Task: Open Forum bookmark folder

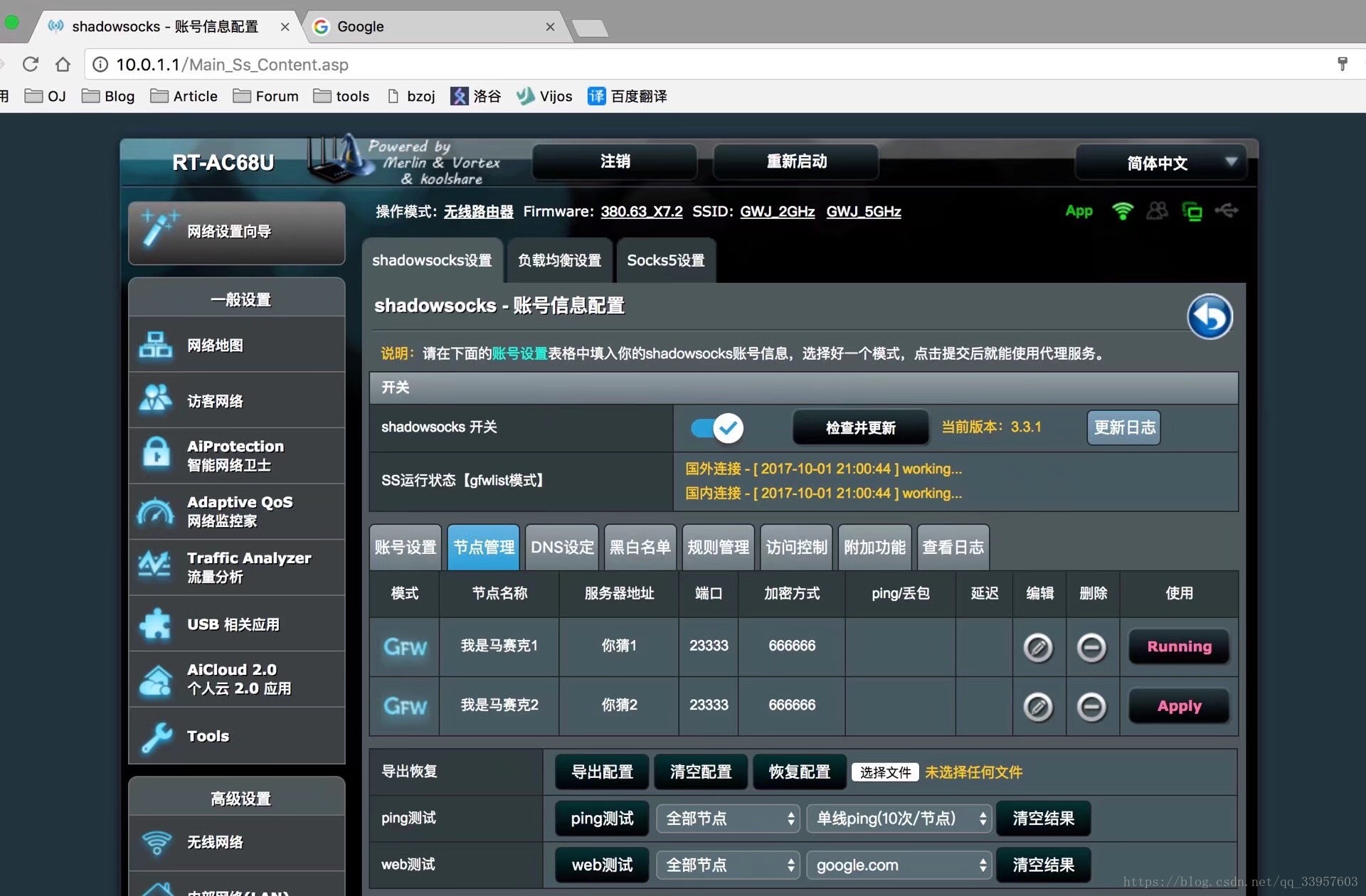Action: [266, 96]
